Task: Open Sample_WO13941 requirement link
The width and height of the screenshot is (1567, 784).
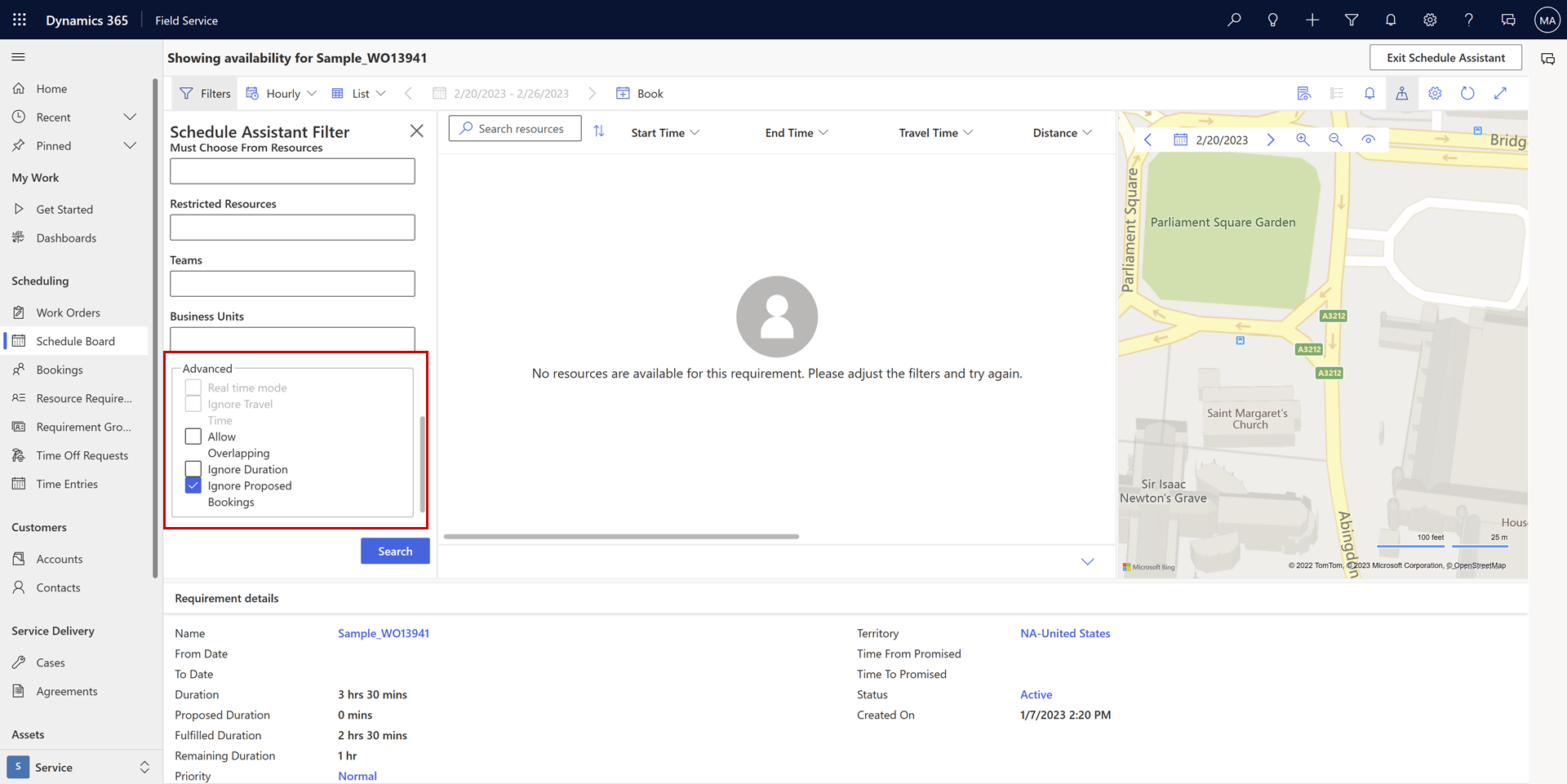Action: 384,633
